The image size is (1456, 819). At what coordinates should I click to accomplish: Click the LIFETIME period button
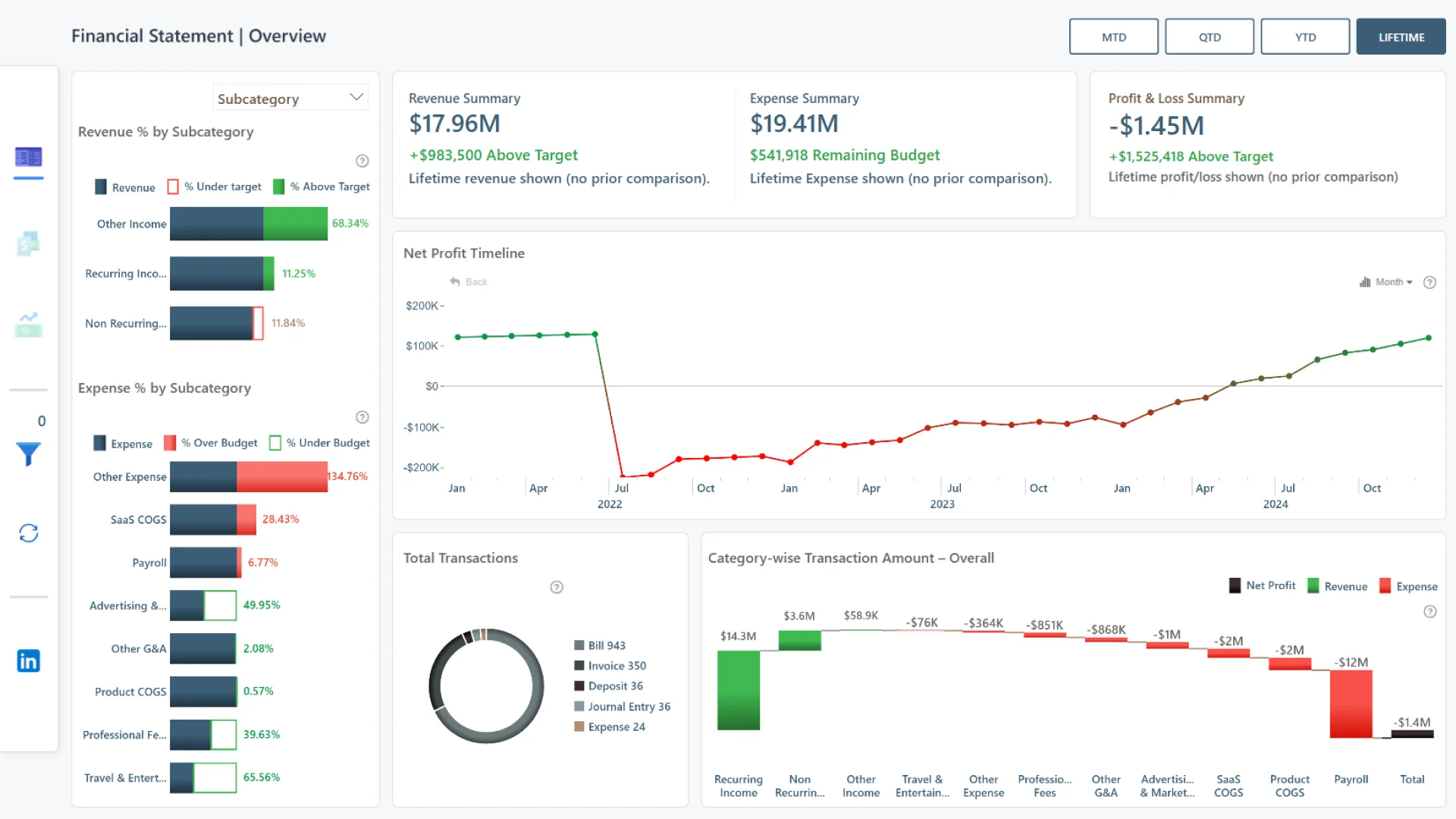1401,36
